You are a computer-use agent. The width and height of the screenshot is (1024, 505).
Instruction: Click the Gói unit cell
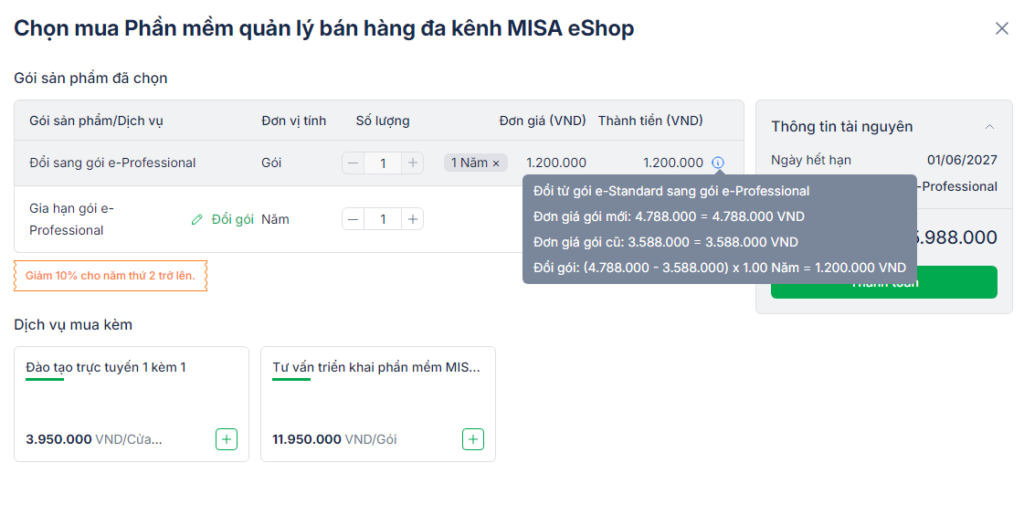[271, 163]
